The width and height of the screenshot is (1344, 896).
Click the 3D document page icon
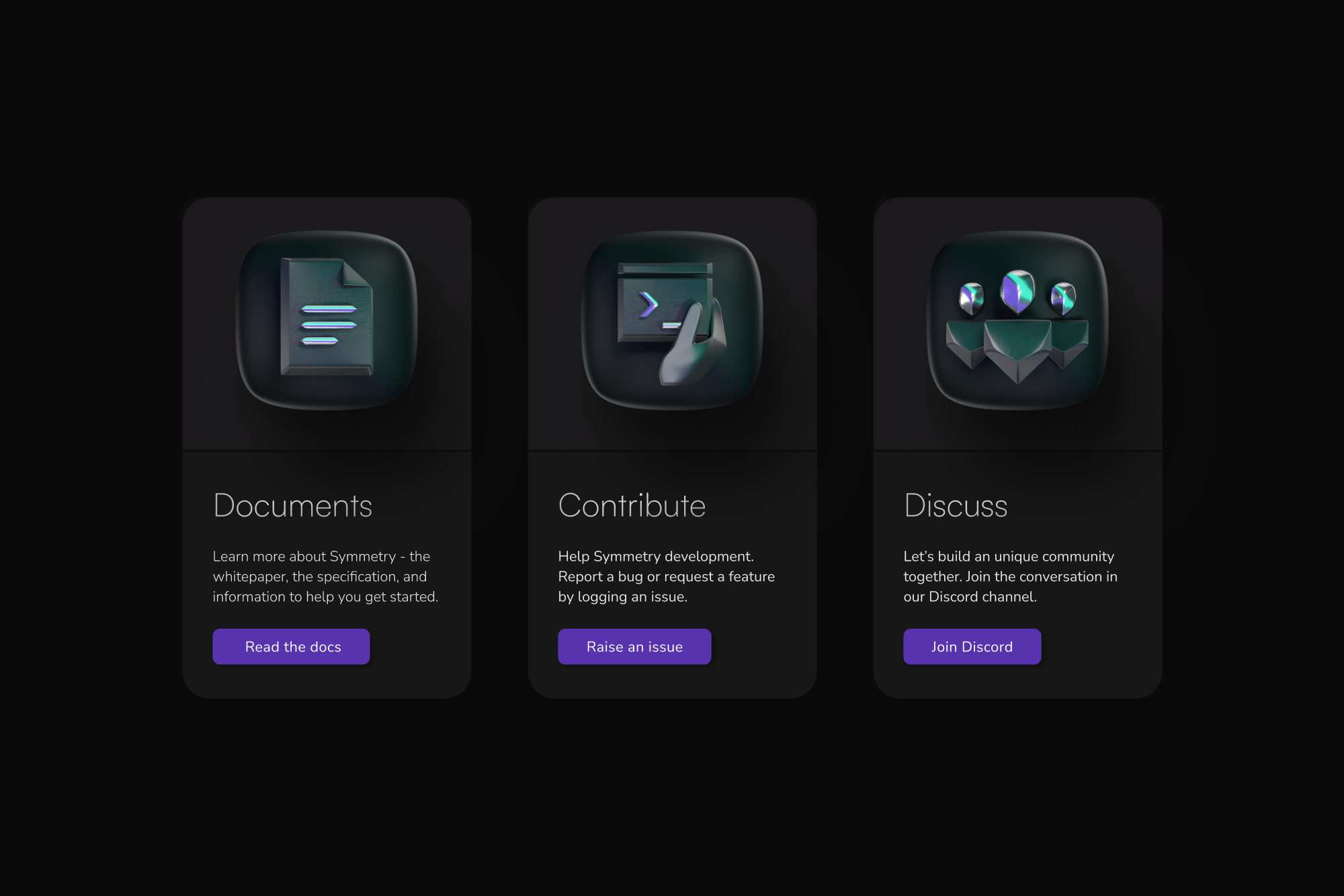coord(327,316)
